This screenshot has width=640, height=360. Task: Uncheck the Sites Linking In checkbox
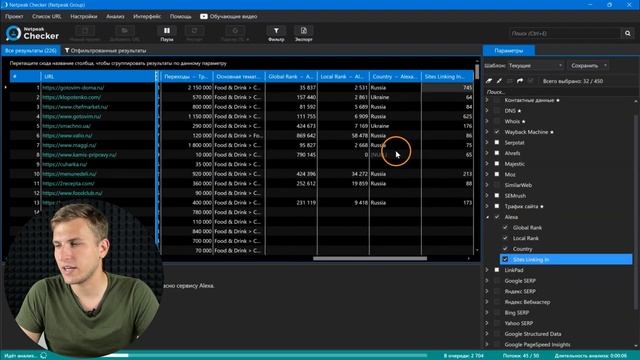pyautogui.click(x=505, y=259)
